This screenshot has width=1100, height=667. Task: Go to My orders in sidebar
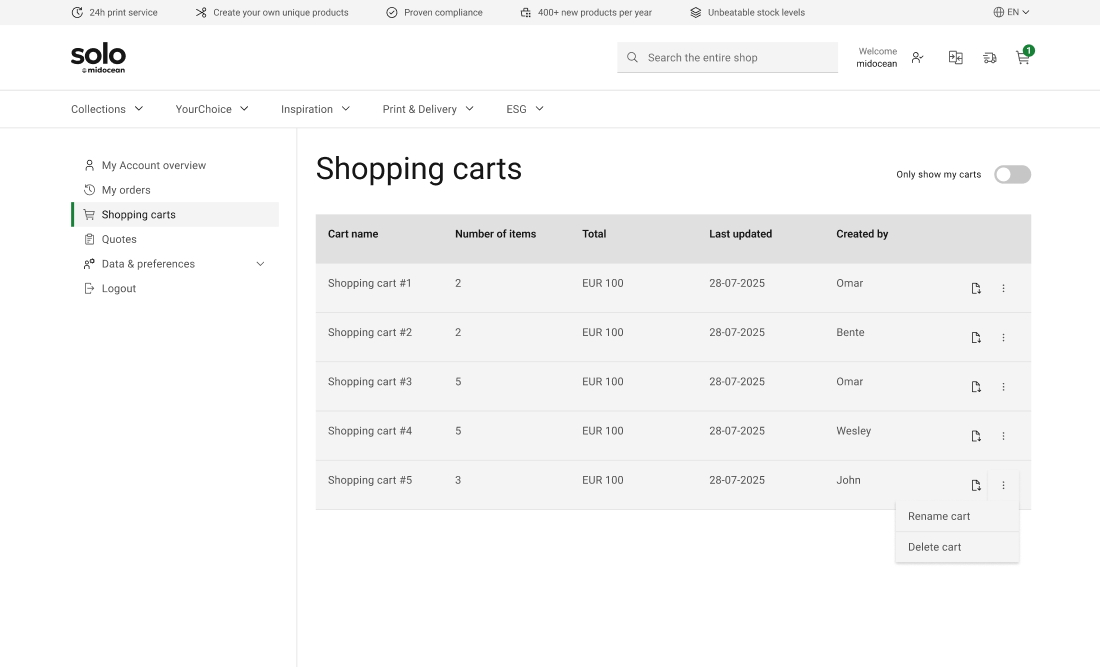click(126, 190)
